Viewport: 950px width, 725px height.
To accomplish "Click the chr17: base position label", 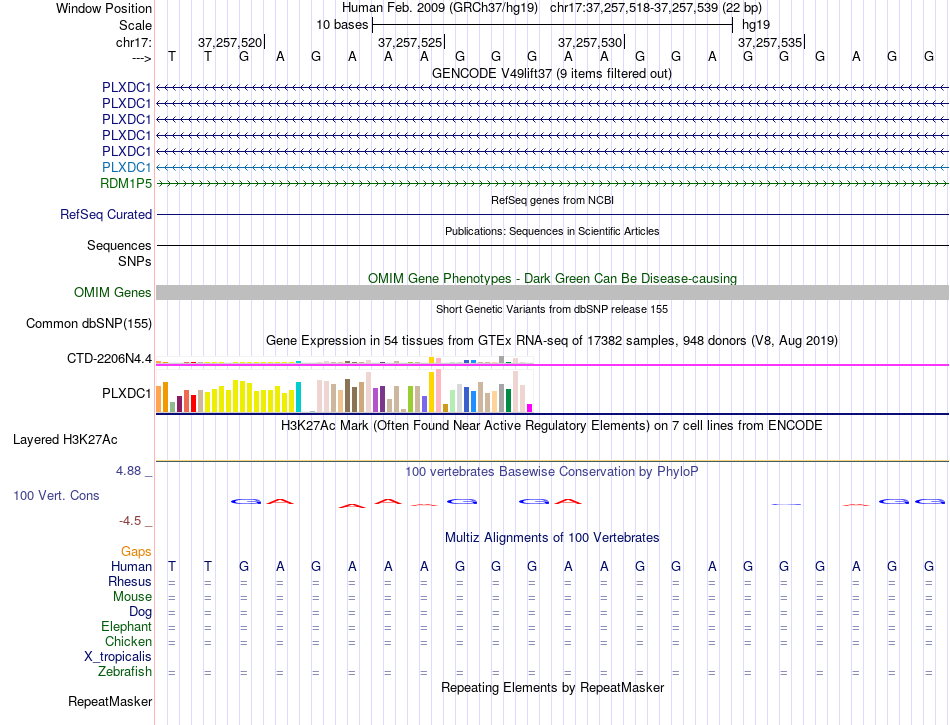I will (x=134, y=42).
